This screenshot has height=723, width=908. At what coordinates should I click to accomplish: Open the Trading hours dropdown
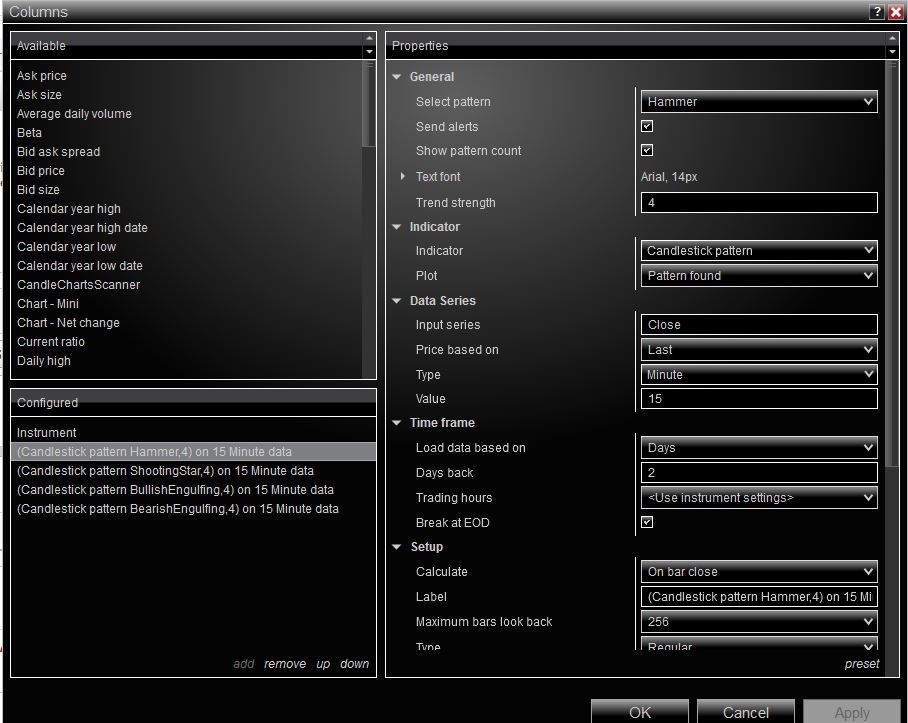point(759,498)
